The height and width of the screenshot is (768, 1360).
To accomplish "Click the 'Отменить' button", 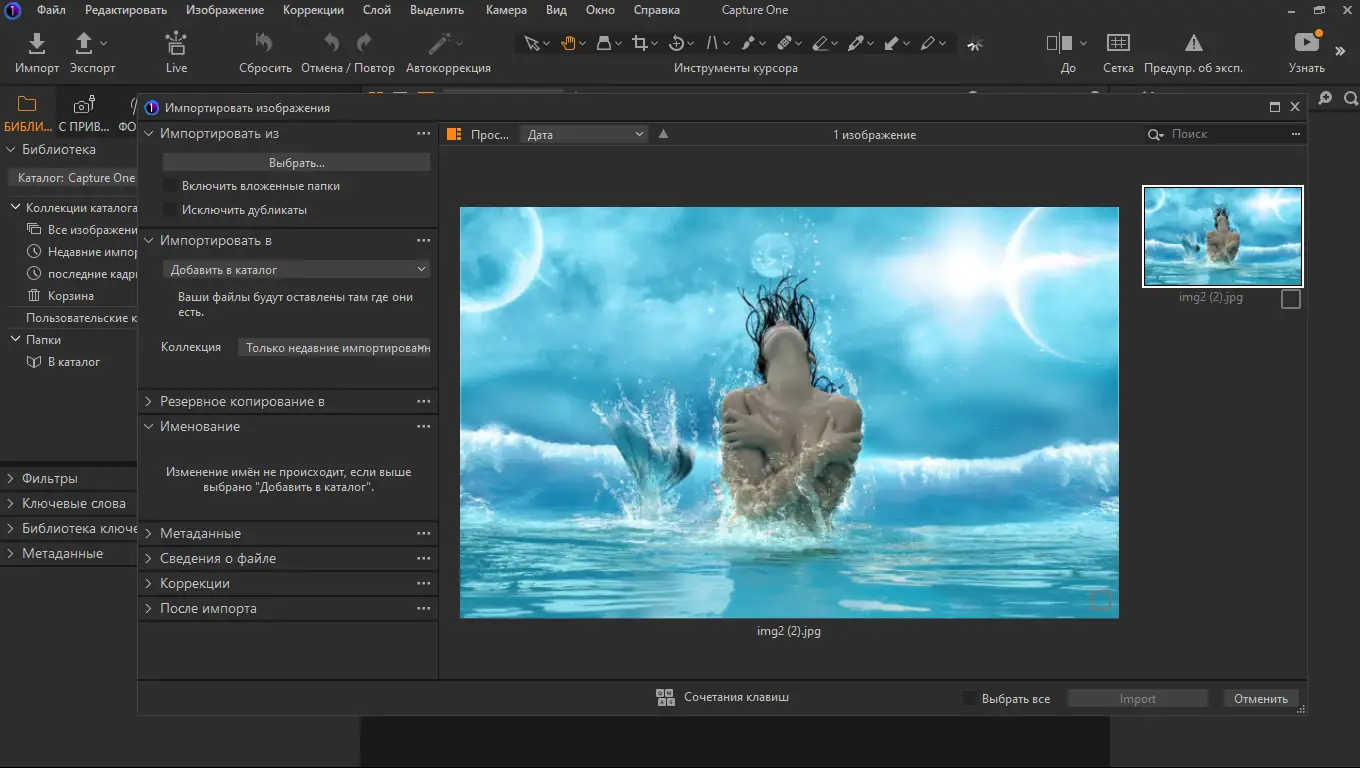I will point(1260,699).
